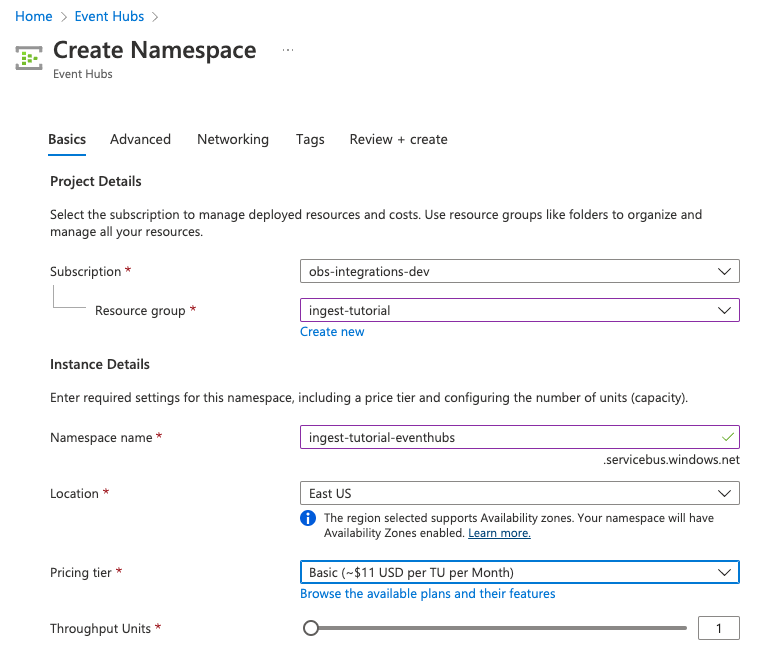This screenshot has width=778, height=661.
Task: Select the Basics tab
Action: tap(67, 139)
